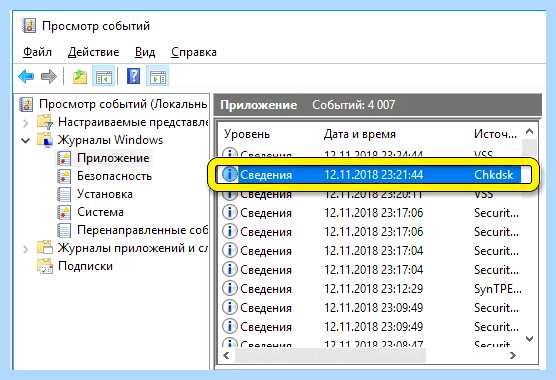Screen dimensions: 556x380
Task: Click the Установка log icon in tree
Action: pyautogui.click(x=64, y=194)
